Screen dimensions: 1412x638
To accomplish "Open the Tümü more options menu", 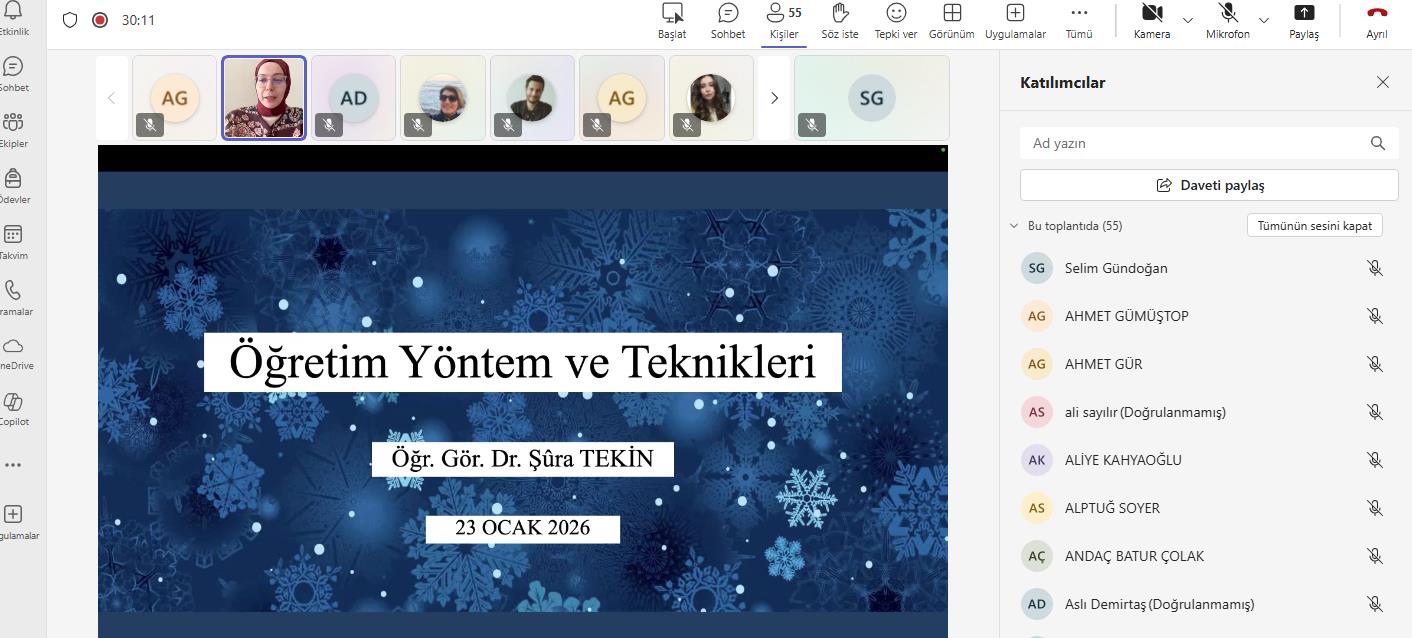I will point(1079,14).
